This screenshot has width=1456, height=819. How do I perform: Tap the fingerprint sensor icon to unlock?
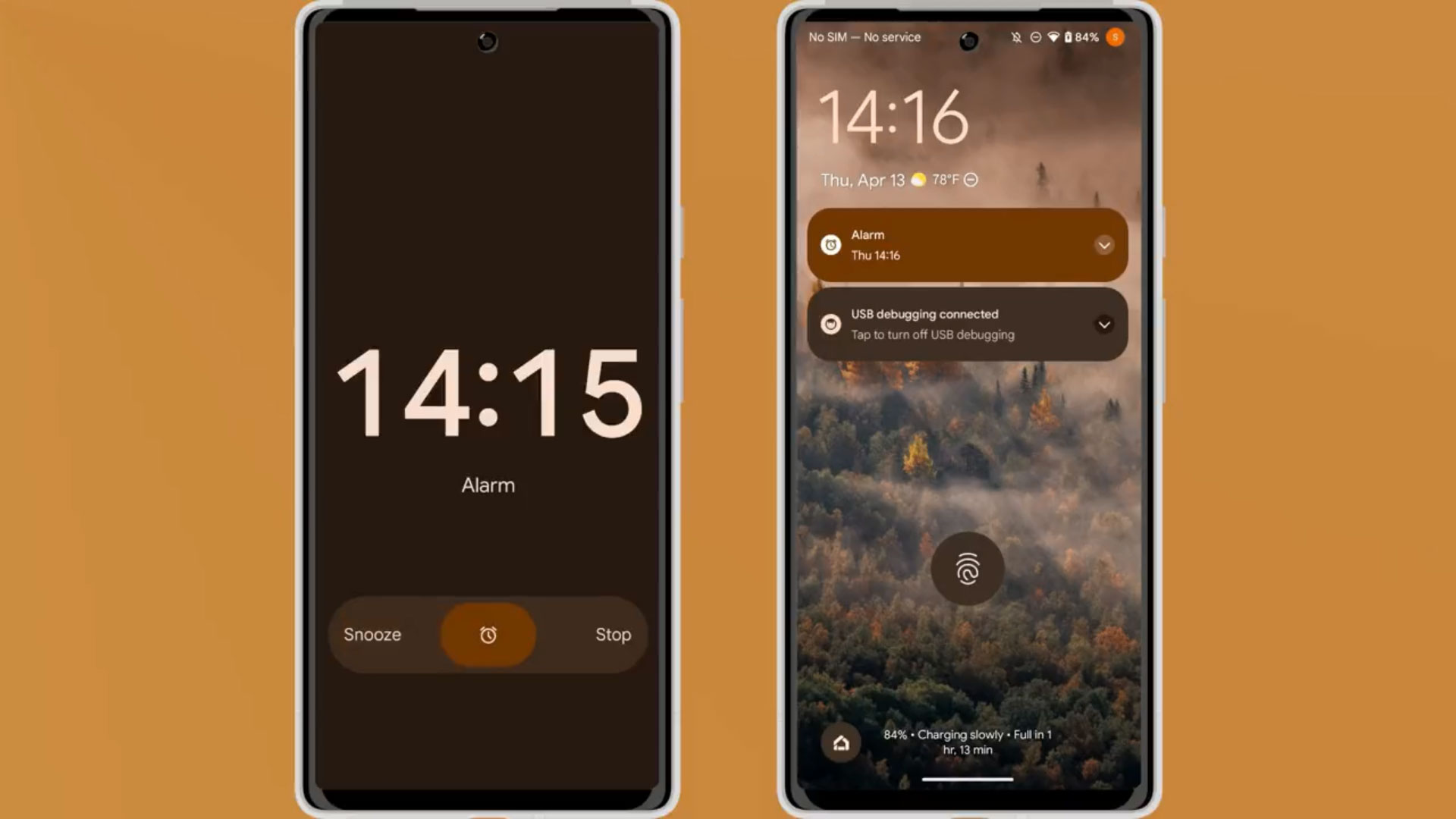click(x=967, y=568)
